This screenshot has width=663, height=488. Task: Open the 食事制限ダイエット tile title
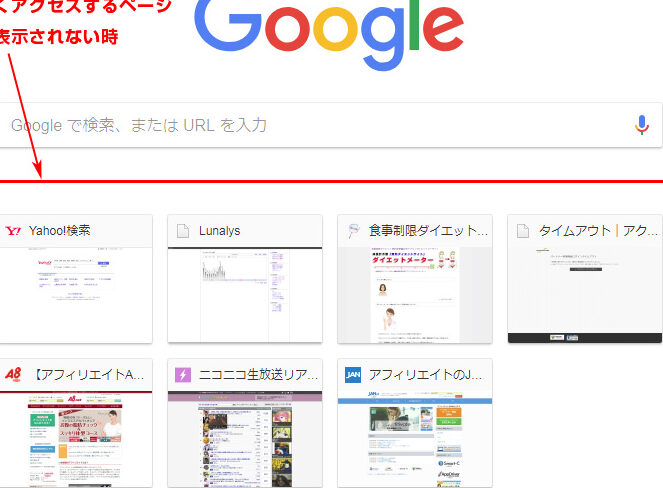[428, 231]
